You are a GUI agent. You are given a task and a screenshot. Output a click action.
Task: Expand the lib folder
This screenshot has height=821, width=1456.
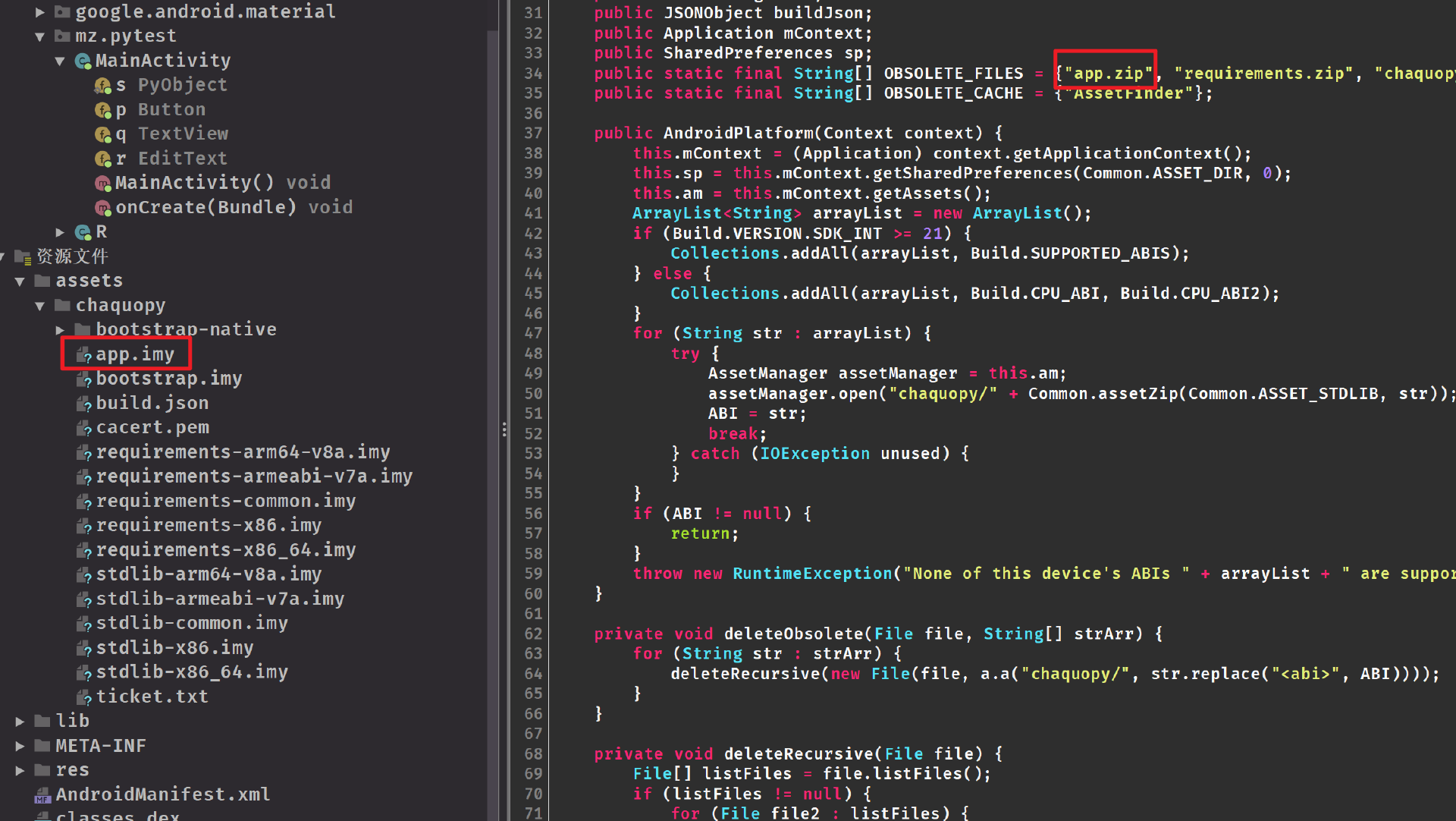point(20,722)
